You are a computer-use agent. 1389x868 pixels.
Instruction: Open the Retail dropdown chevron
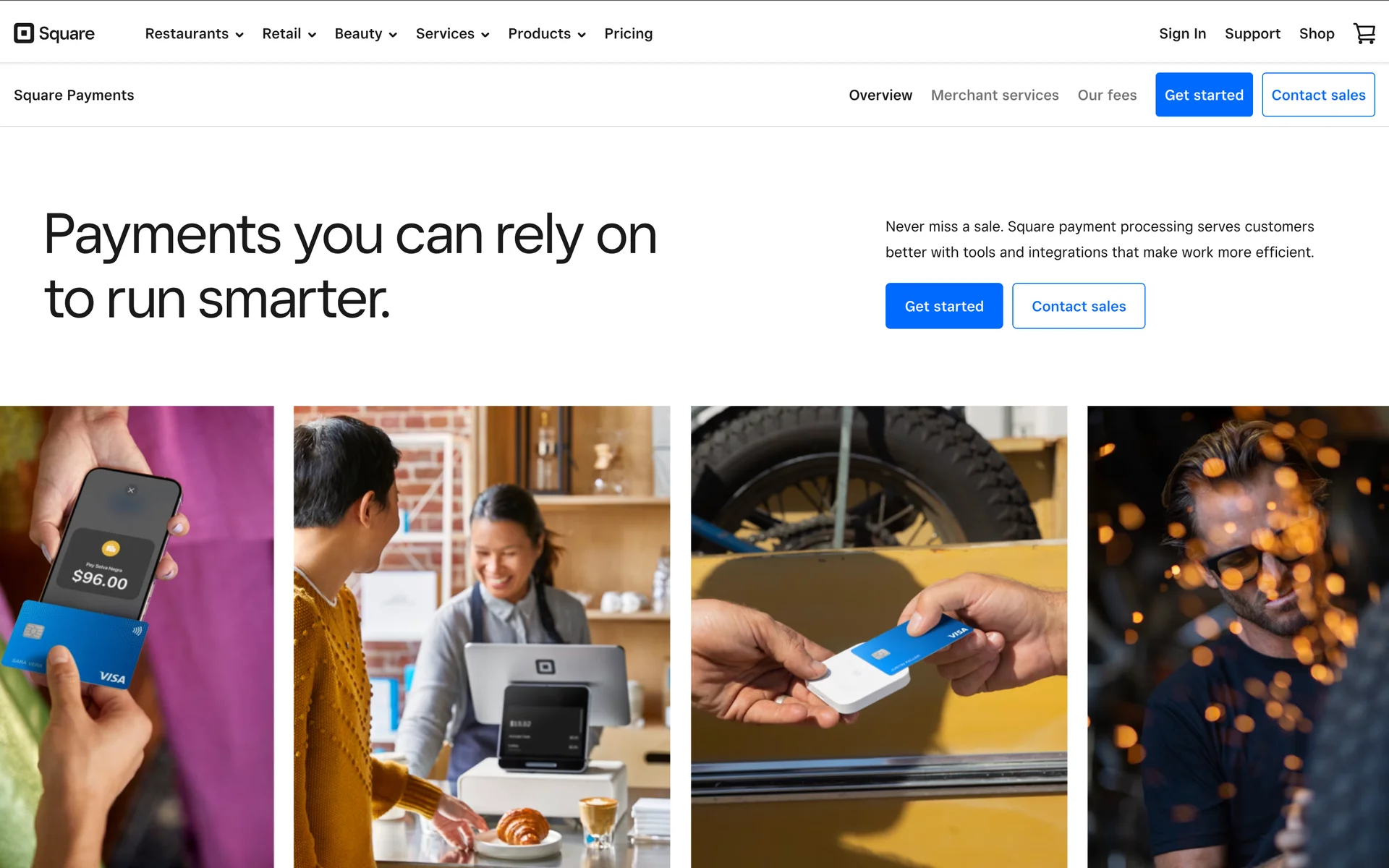(x=312, y=34)
